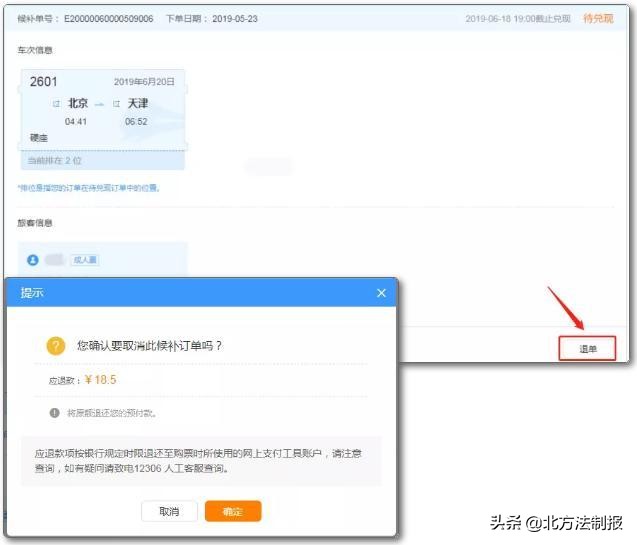Click the yellow question mark icon
The image size is (637, 545).
[x=56, y=346]
